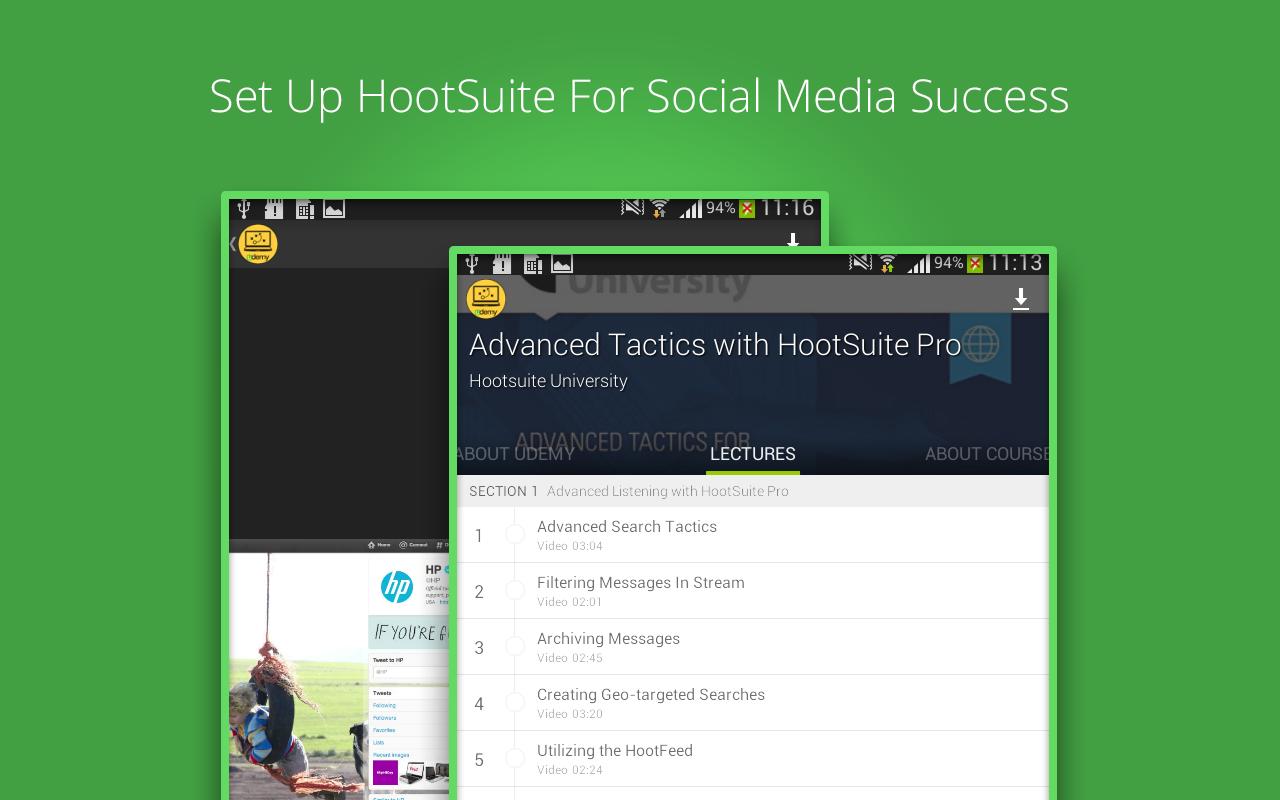The image size is (1280, 800).
Task: Tap the globe ribbon icon on course banner
Action: (981, 343)
